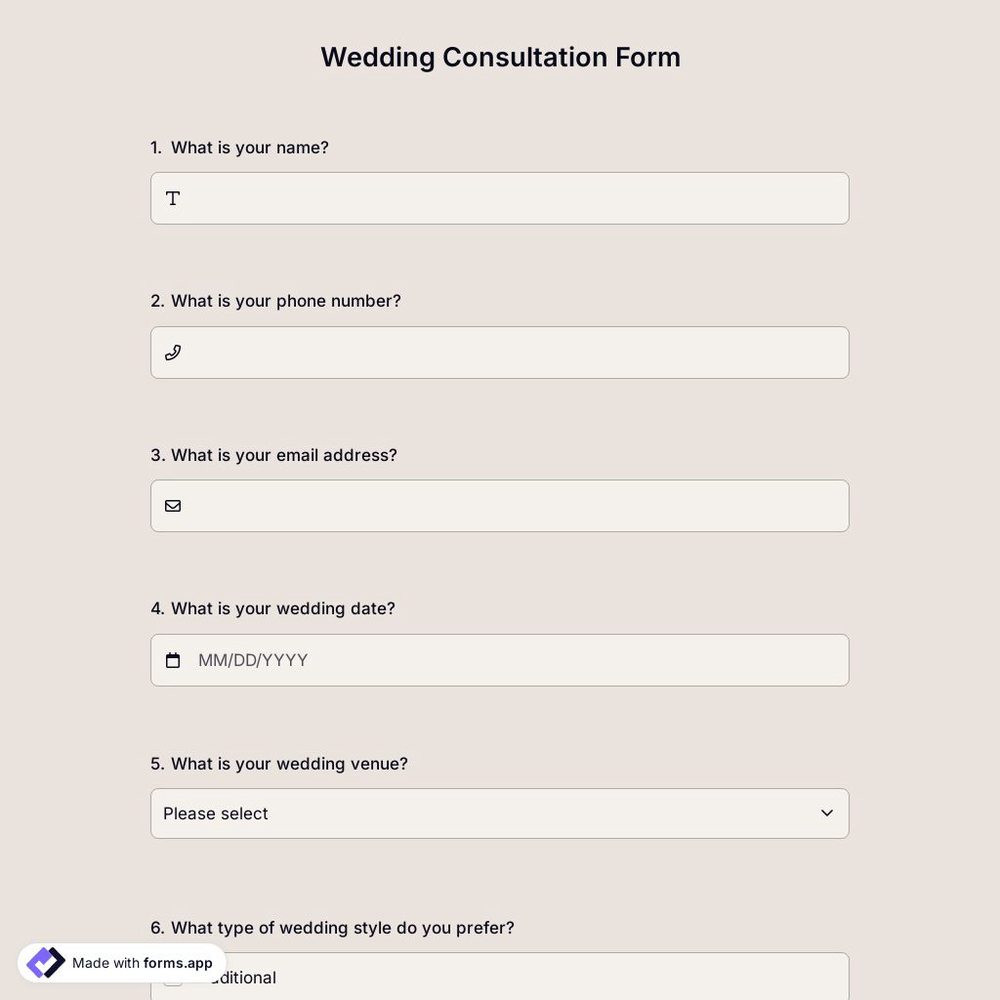Expand the Please select combo box
Image resolution: width=1000 pixels, height=1000 pixels.
(x=500, y=813)
